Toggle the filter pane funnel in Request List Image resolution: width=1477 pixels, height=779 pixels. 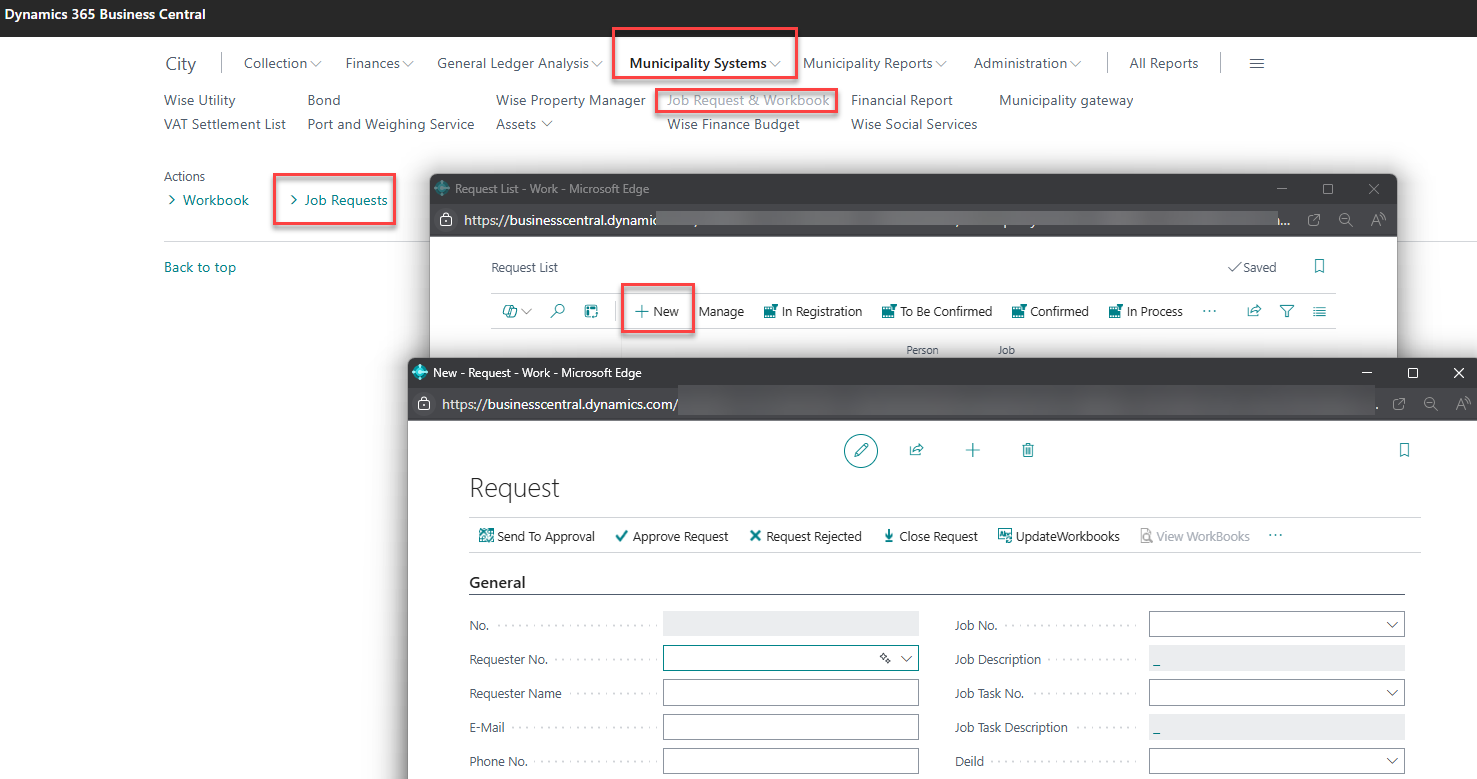click(1287, 311)
